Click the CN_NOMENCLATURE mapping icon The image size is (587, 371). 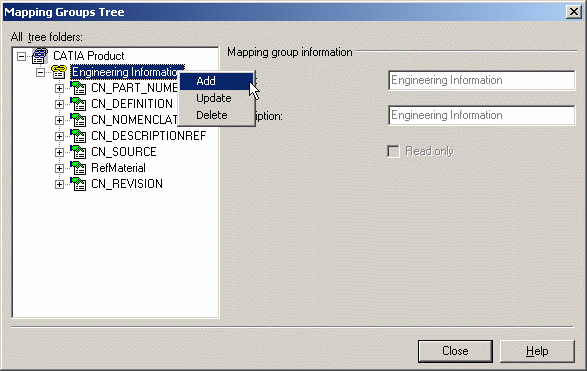pos(78,120)
